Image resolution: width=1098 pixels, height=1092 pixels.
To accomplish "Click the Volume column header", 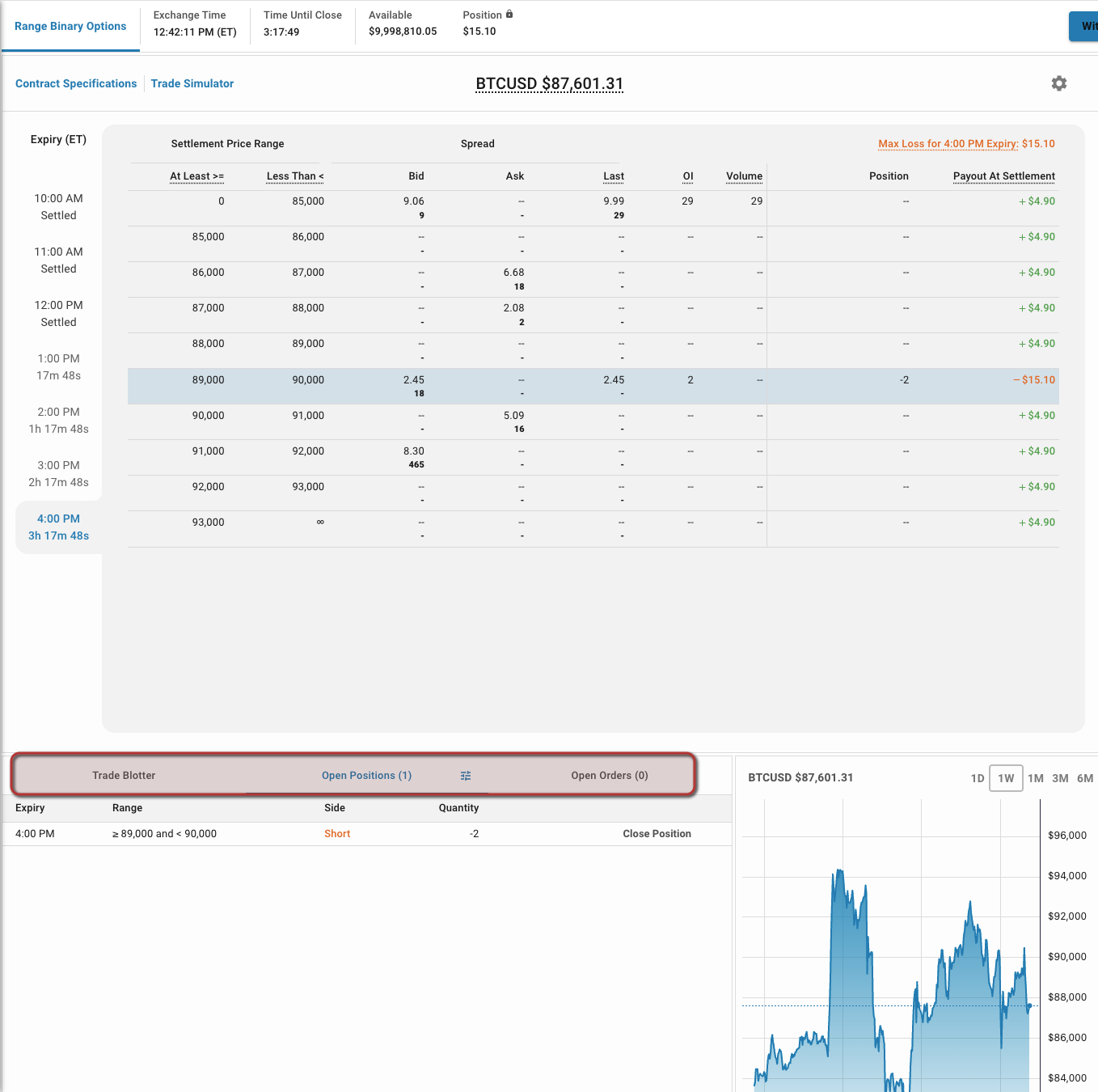I will click(x=744, y=176).
